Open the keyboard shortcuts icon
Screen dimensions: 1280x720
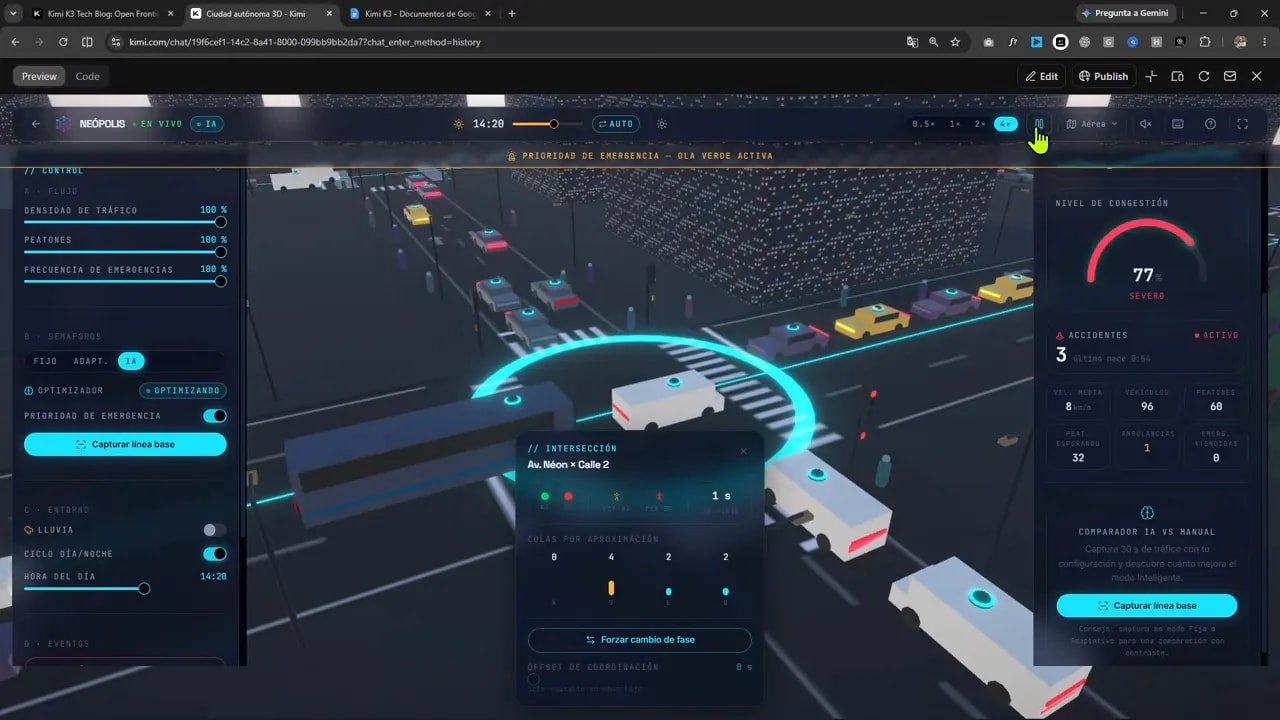click(1178, 124)
